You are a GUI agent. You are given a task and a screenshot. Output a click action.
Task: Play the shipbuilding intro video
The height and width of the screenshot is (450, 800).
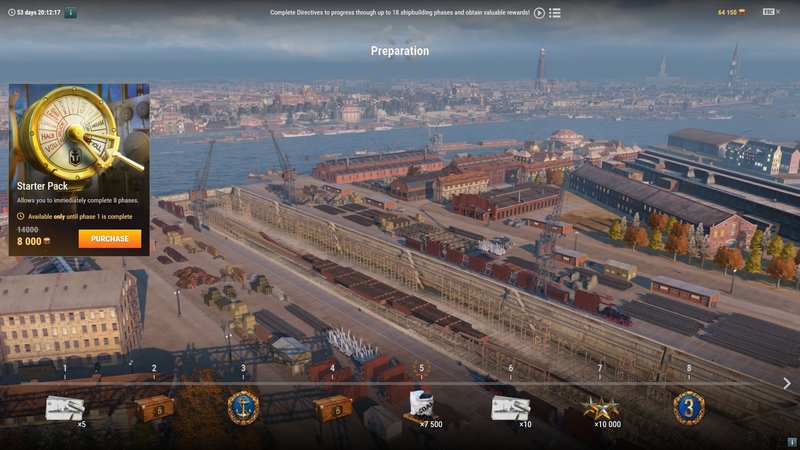(539, 13)
